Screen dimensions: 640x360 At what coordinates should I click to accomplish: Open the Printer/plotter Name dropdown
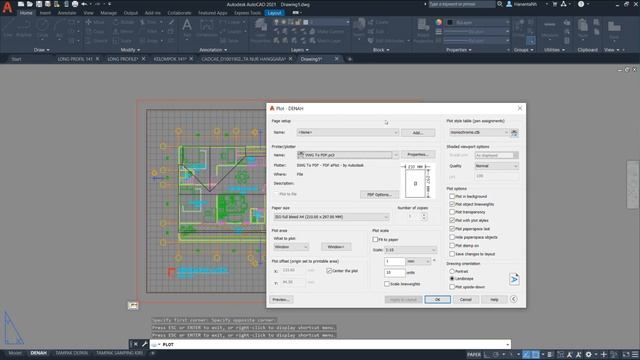click(x=348, y=155)
